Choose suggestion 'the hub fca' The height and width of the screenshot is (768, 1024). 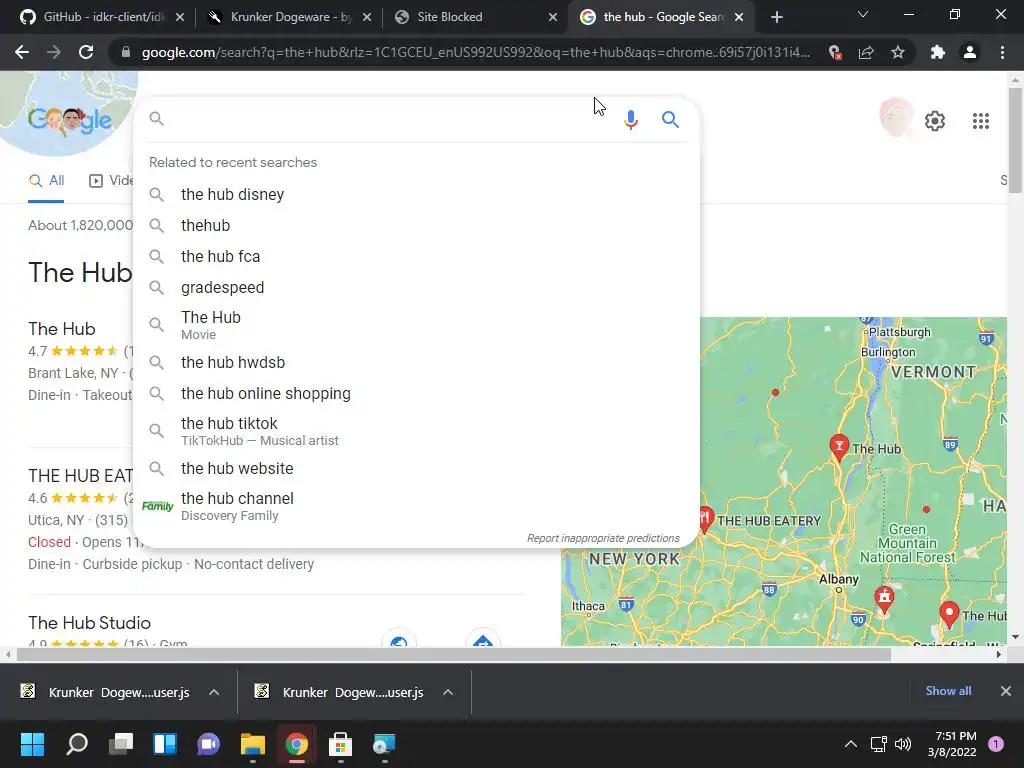coord(416,257)
